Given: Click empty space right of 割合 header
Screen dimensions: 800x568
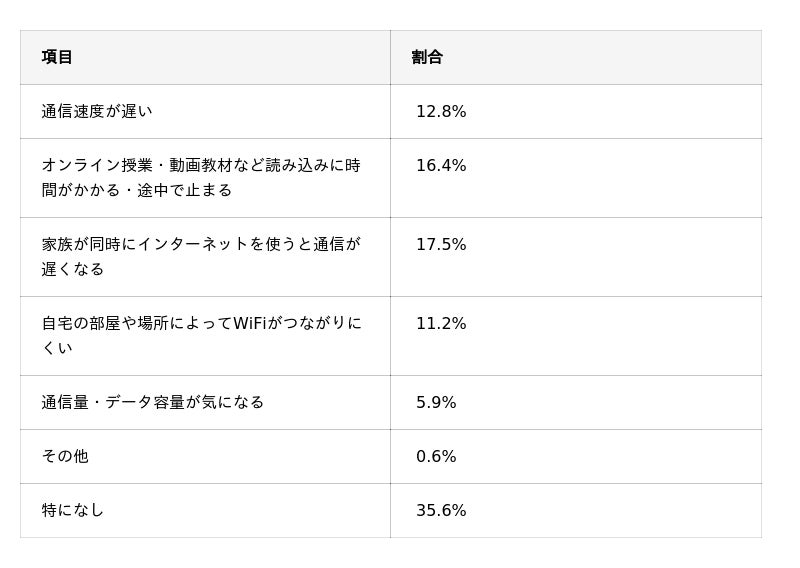Looking at the screenshot, I should click(602, 57).
